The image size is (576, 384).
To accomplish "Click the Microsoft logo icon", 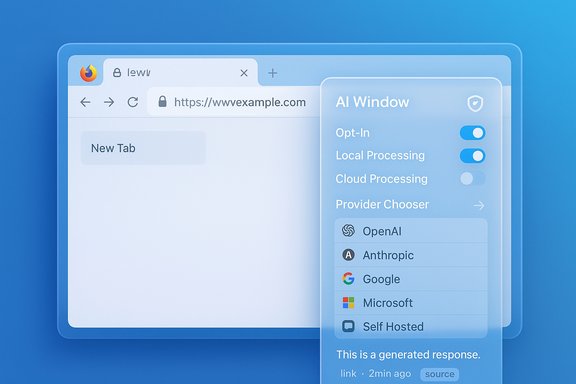I will pos(348,302).
